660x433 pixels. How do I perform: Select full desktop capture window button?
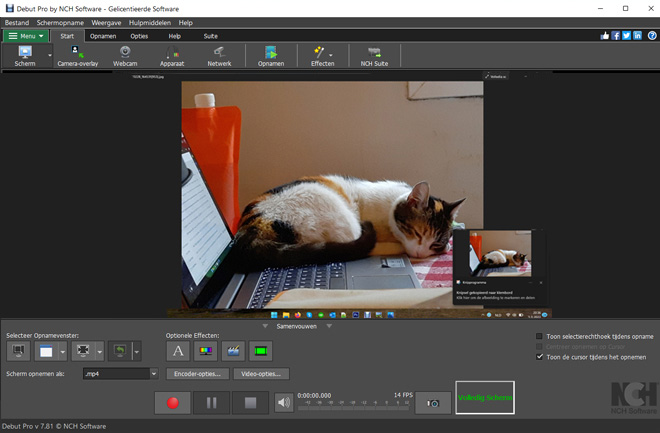coord(18,351)
